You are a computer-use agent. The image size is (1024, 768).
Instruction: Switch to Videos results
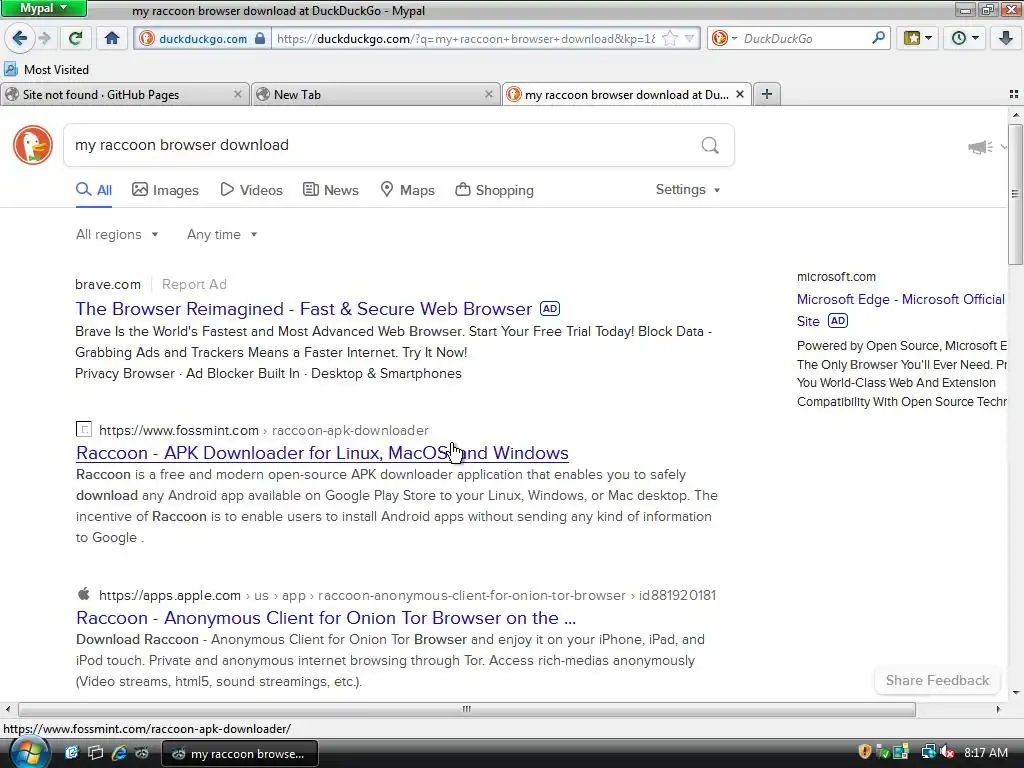pos(251,190)
